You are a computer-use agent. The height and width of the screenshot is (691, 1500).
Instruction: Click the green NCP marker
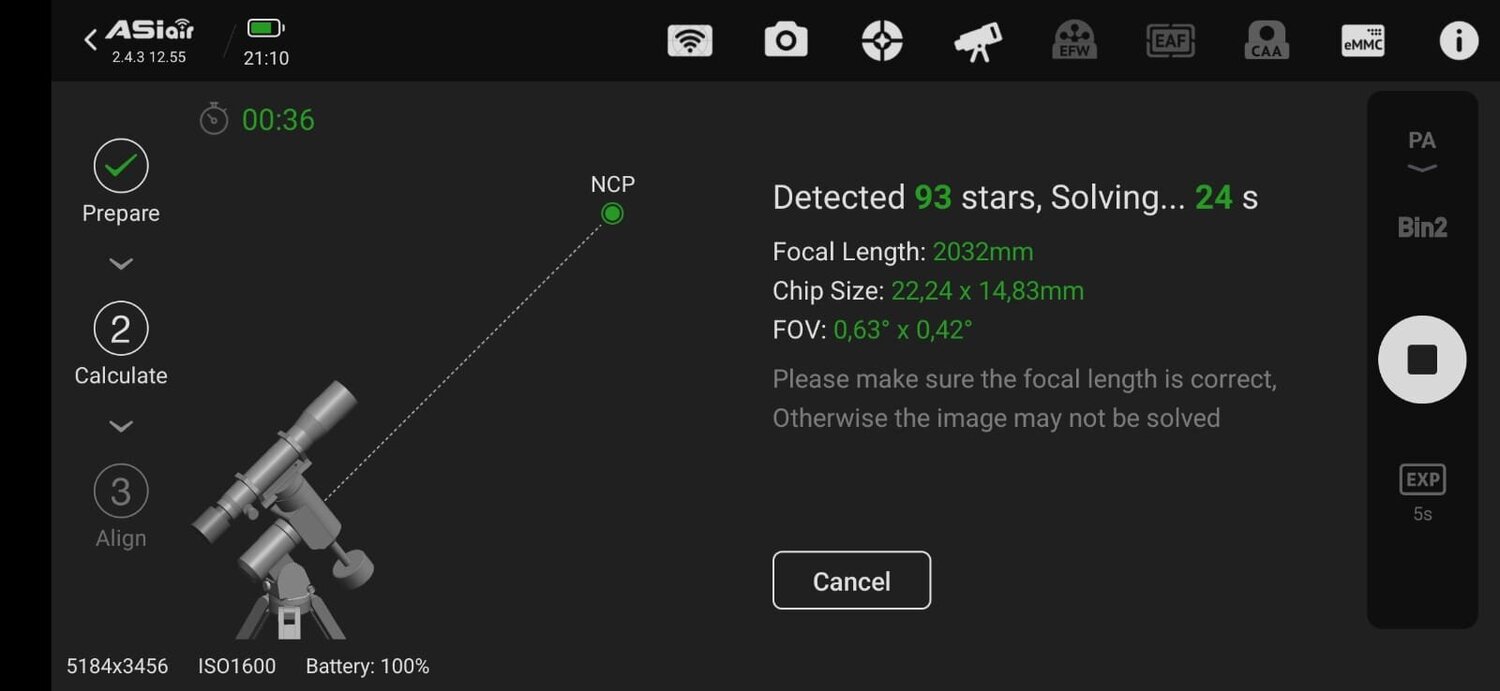[612, 213]
